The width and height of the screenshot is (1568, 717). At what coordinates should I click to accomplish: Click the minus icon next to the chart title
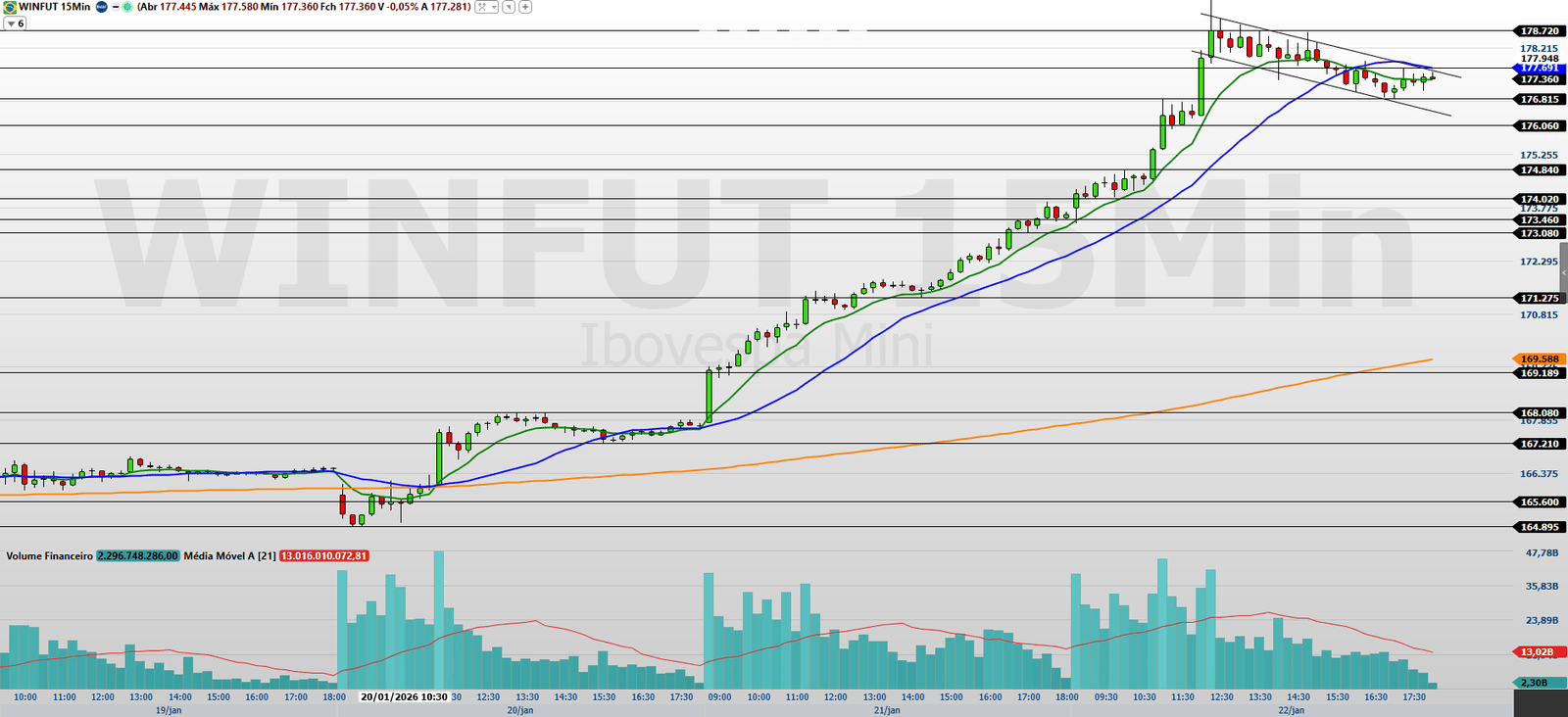pos(116,7)
